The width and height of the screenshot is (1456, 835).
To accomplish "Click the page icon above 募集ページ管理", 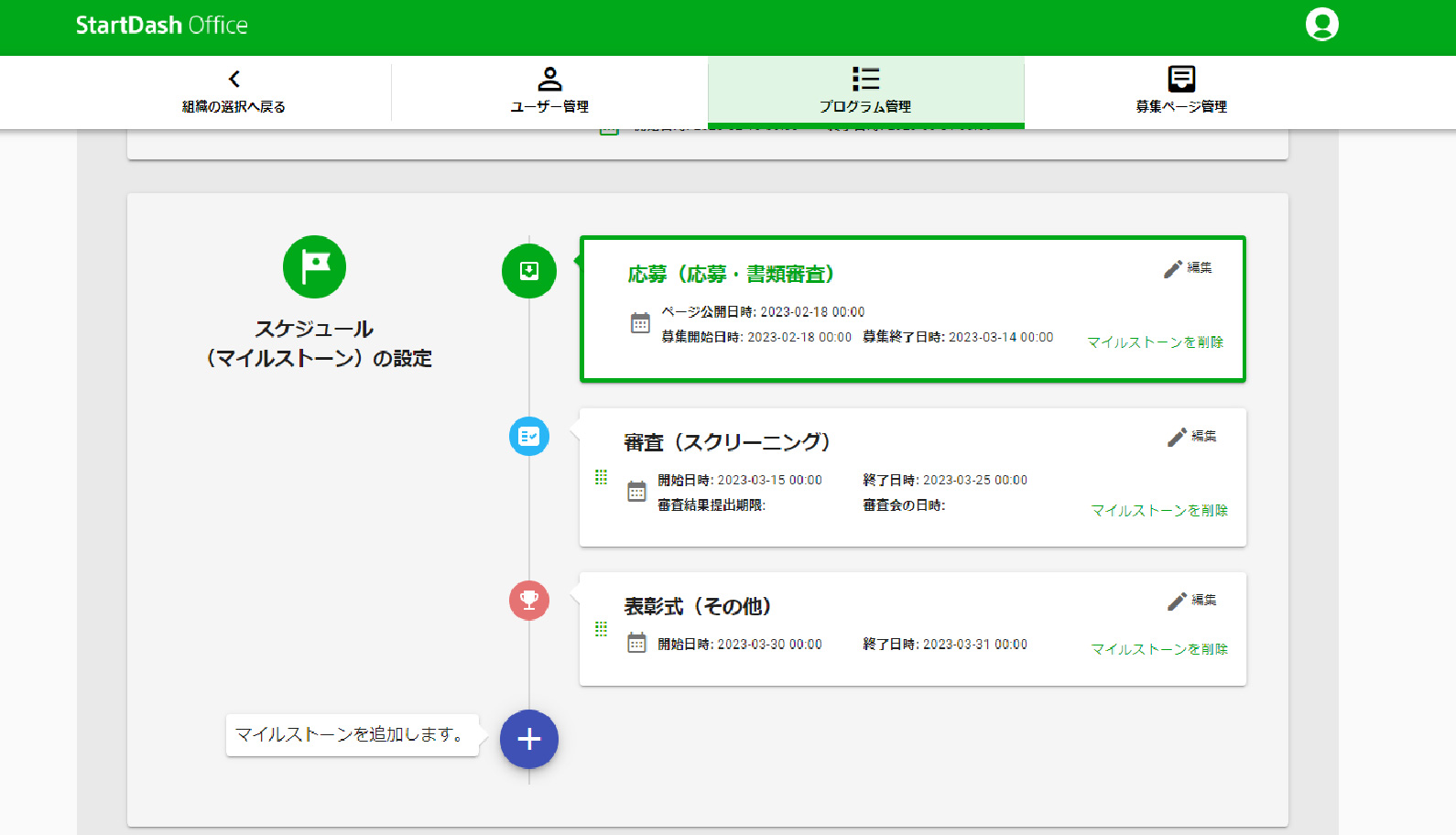I will 1181,79.
